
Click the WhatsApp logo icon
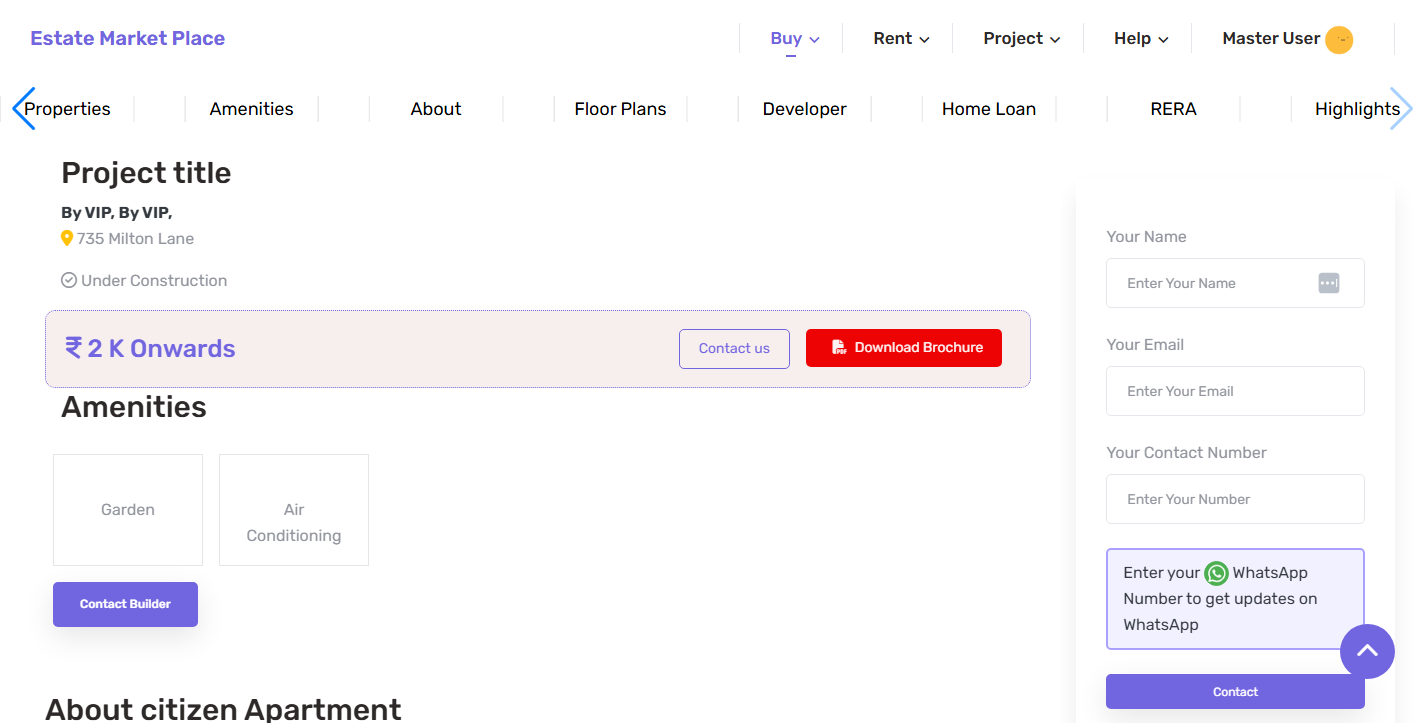click(1216, 573)
